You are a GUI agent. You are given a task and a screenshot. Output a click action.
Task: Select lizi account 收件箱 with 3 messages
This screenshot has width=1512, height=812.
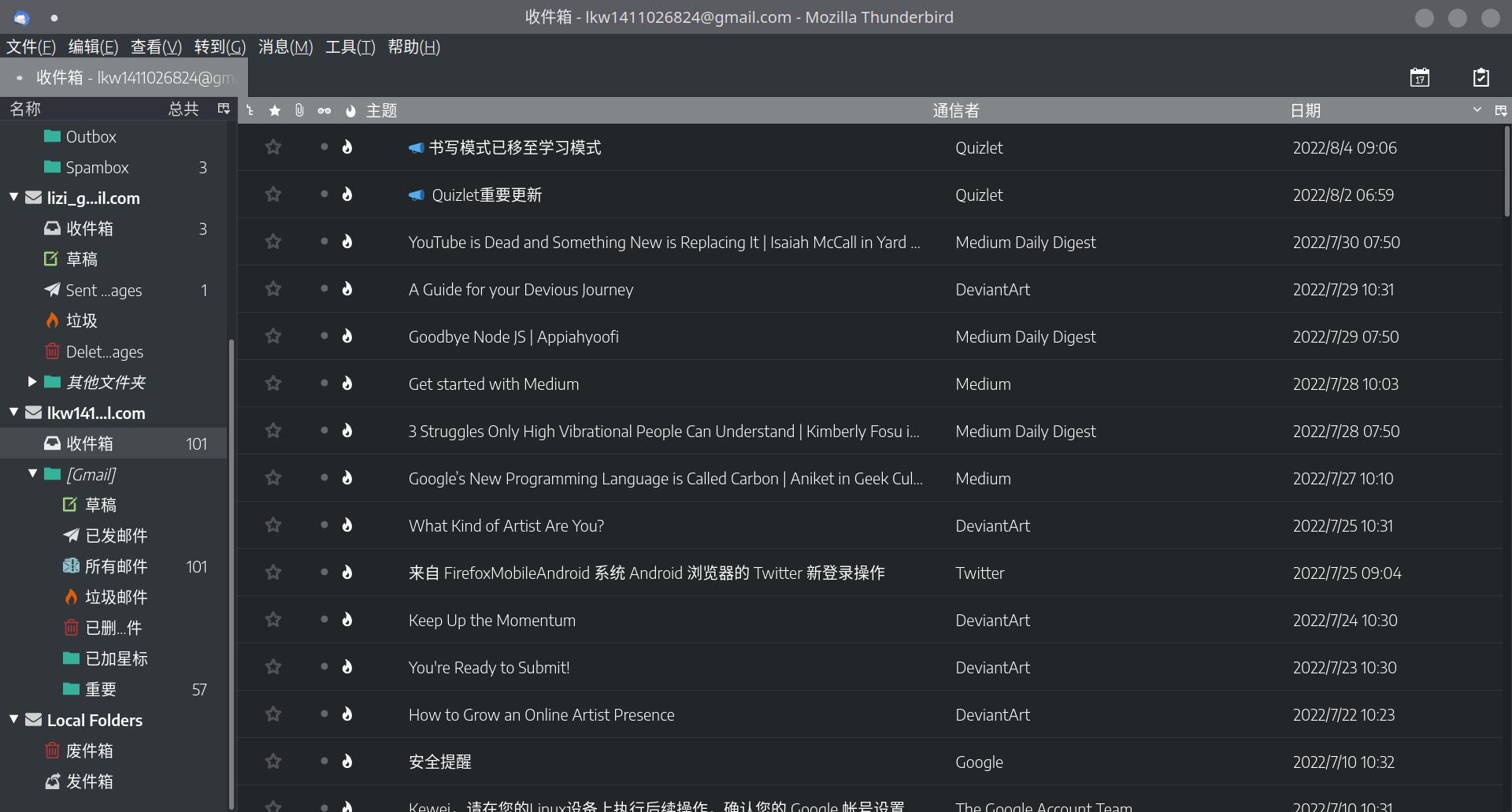point(113,228)
